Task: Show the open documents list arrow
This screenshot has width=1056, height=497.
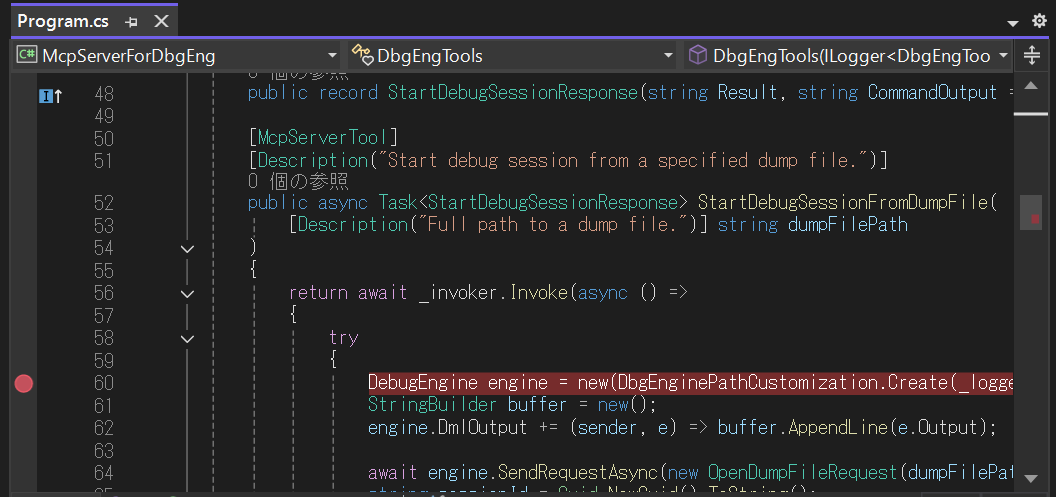Action: click(1013, 23)
